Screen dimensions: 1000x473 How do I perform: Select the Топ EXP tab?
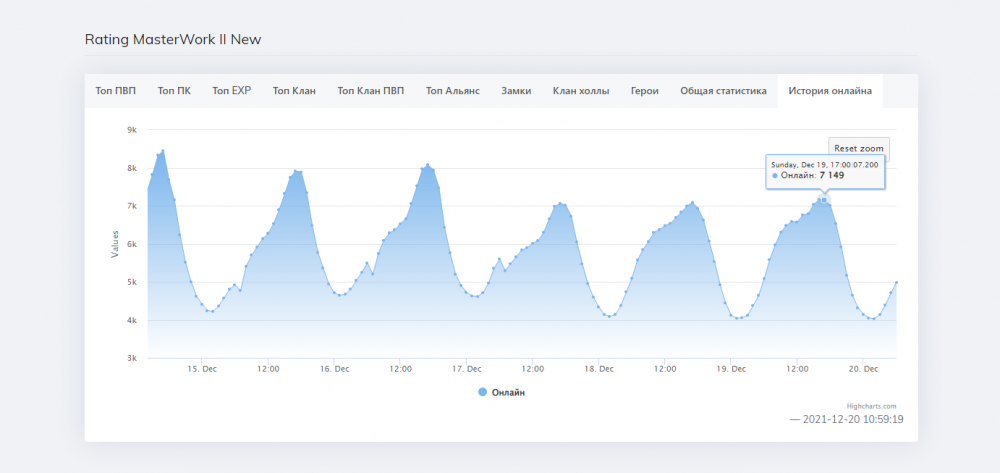[x=231, y=91]
